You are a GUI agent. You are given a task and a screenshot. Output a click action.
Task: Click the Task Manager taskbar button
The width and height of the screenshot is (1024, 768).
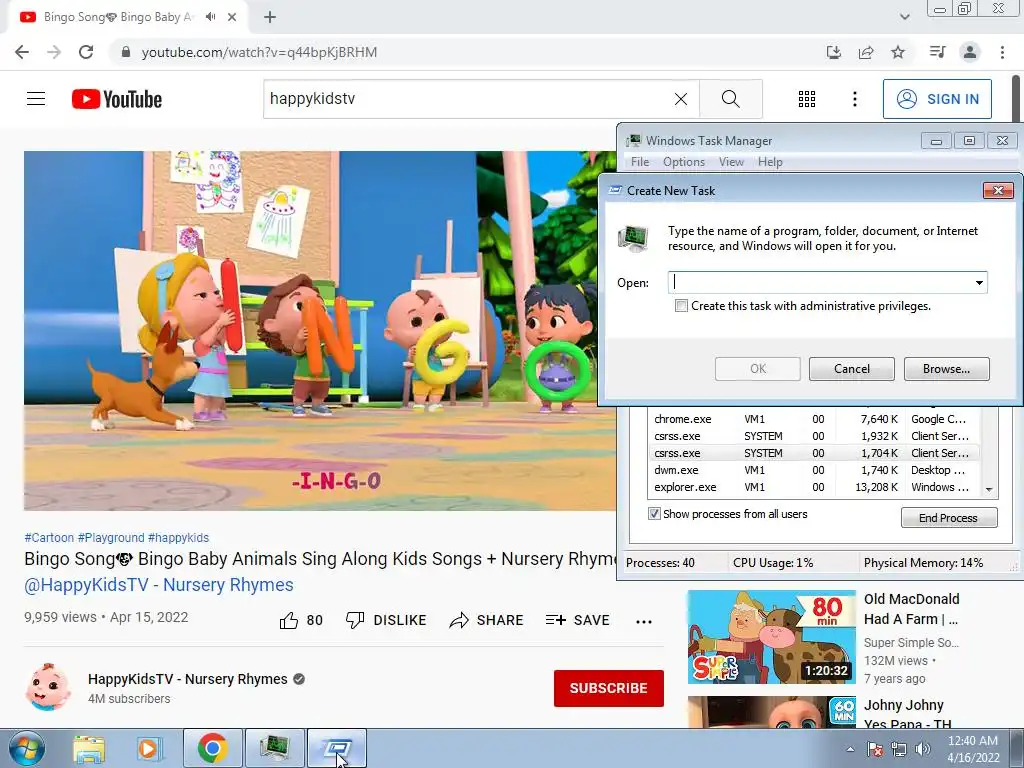pos(274,748)
